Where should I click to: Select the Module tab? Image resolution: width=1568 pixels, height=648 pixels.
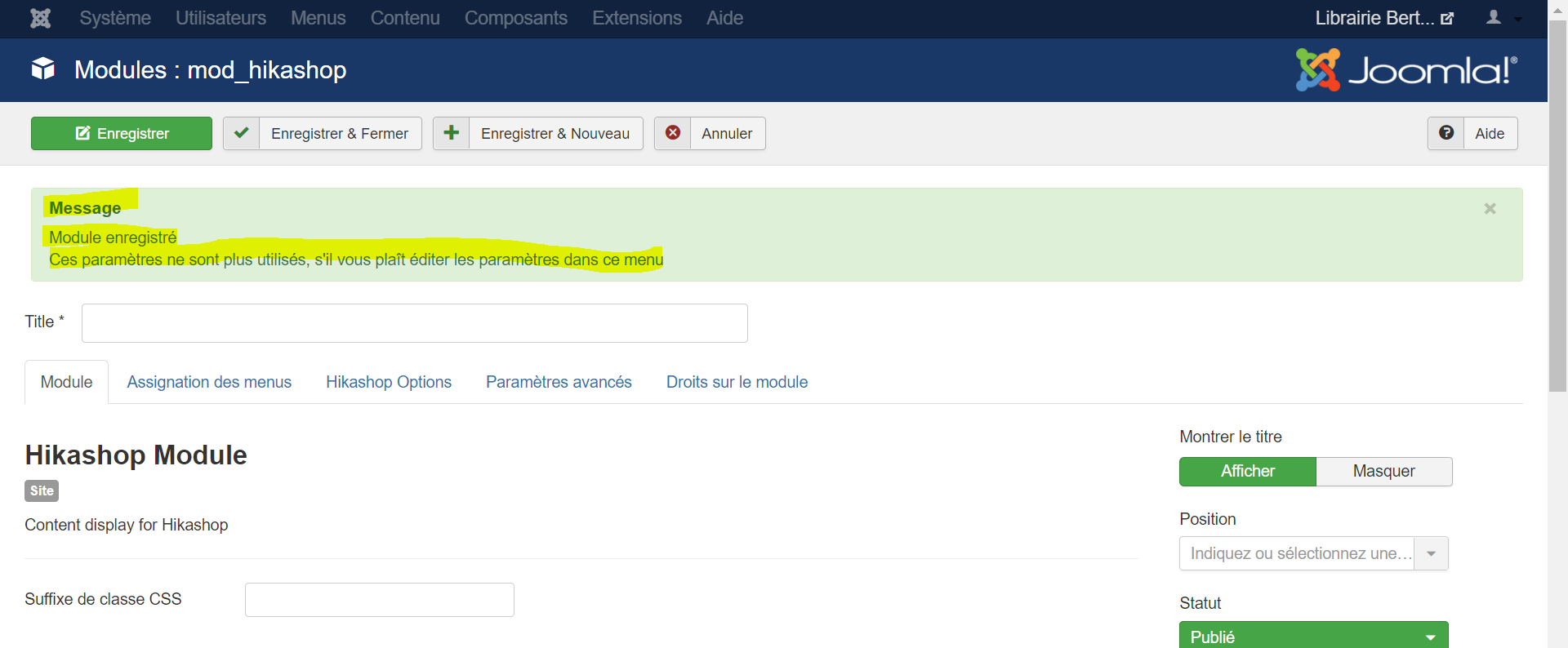66,382
